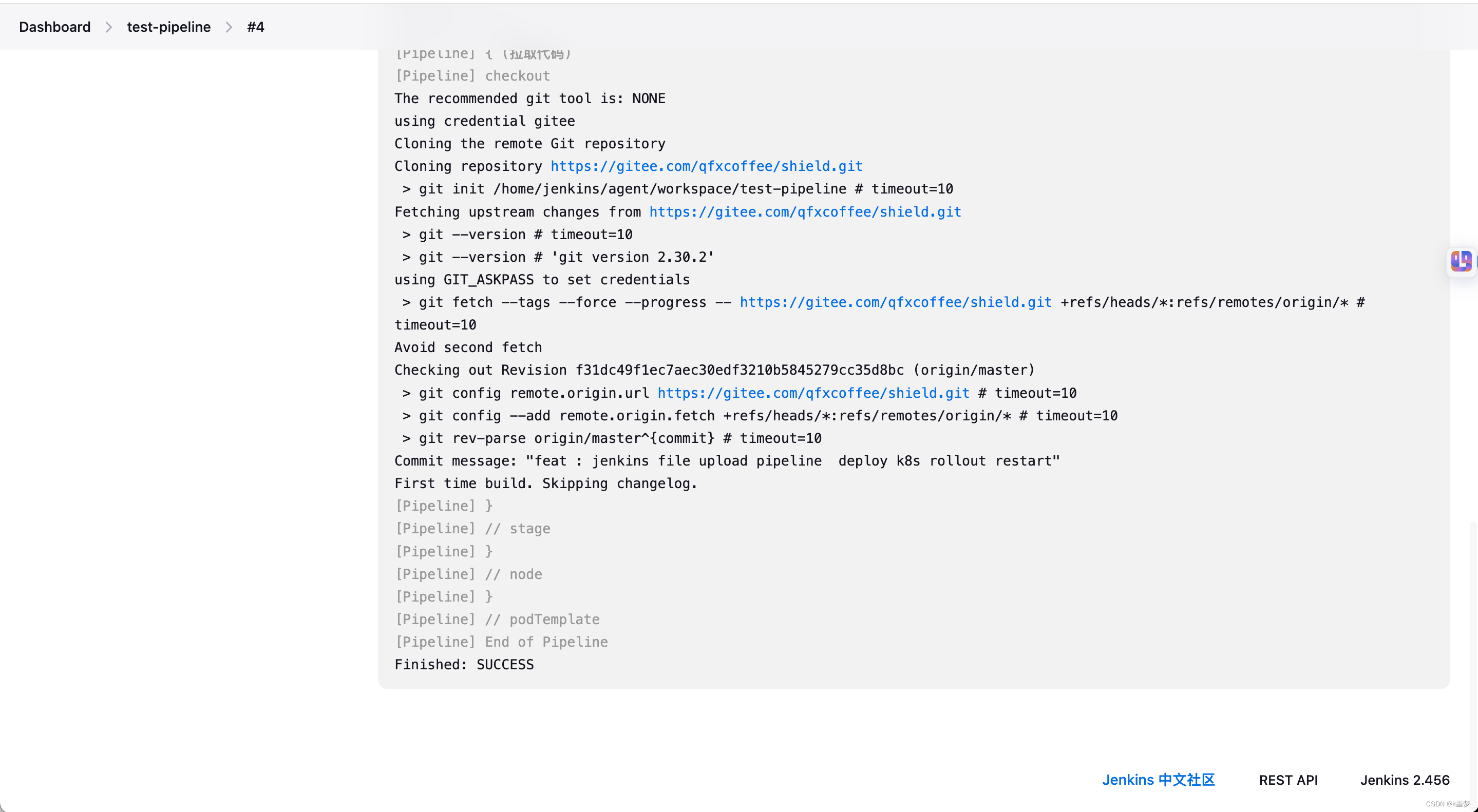Click the purple sidebar icon on right edge

1462,262
